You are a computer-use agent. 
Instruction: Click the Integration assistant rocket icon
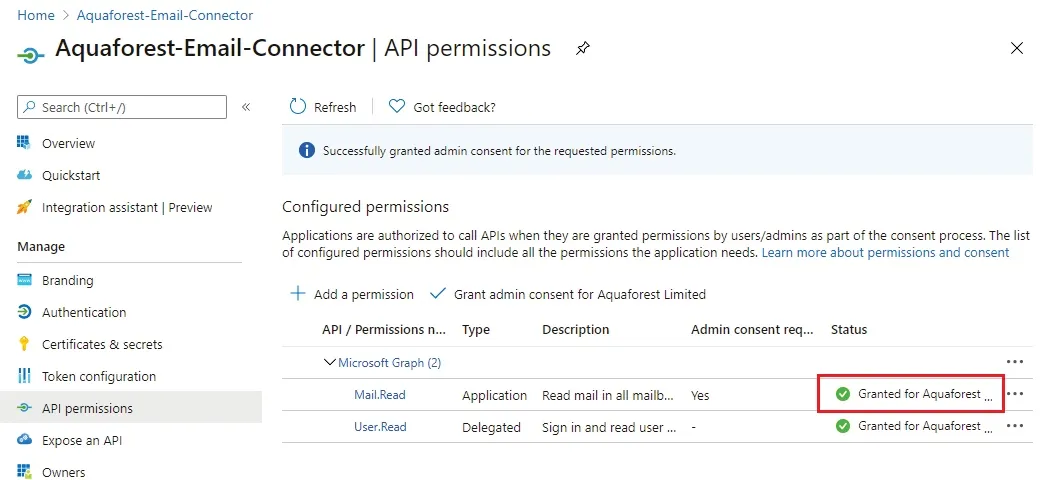[24, 207]
